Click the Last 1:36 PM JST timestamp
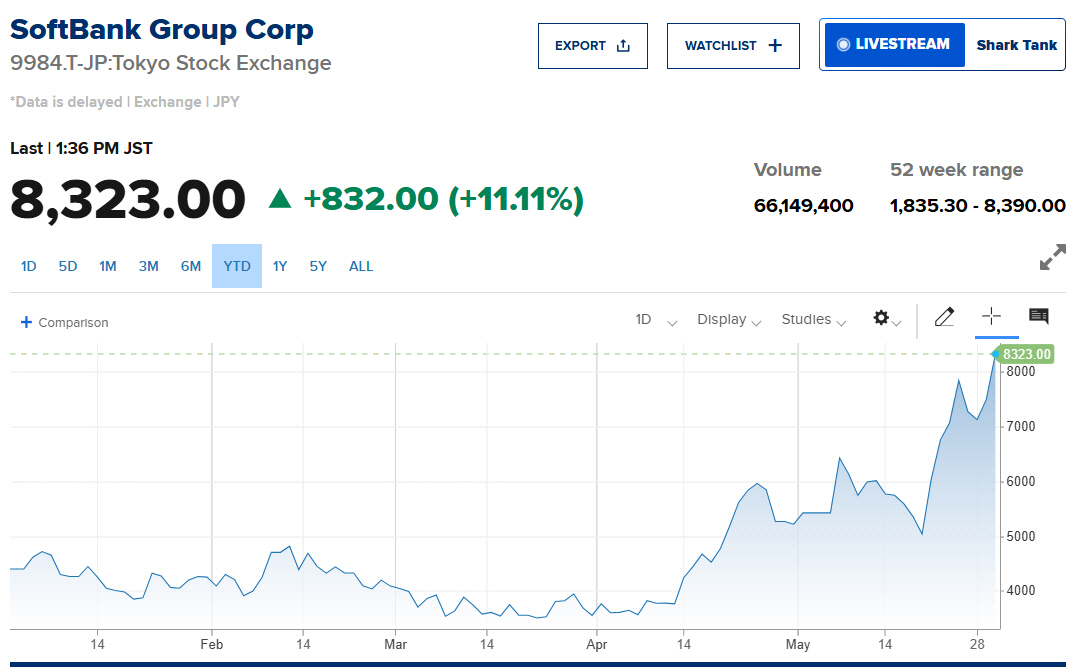The image size is (1068, 670). coord(81,148)
